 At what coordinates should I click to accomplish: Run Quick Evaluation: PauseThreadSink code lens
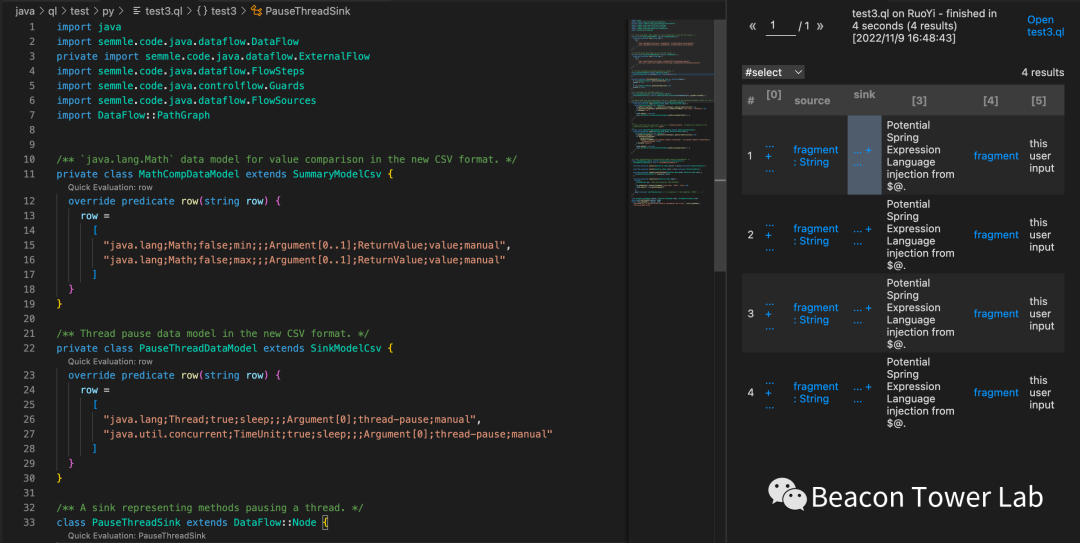(136, 536)
